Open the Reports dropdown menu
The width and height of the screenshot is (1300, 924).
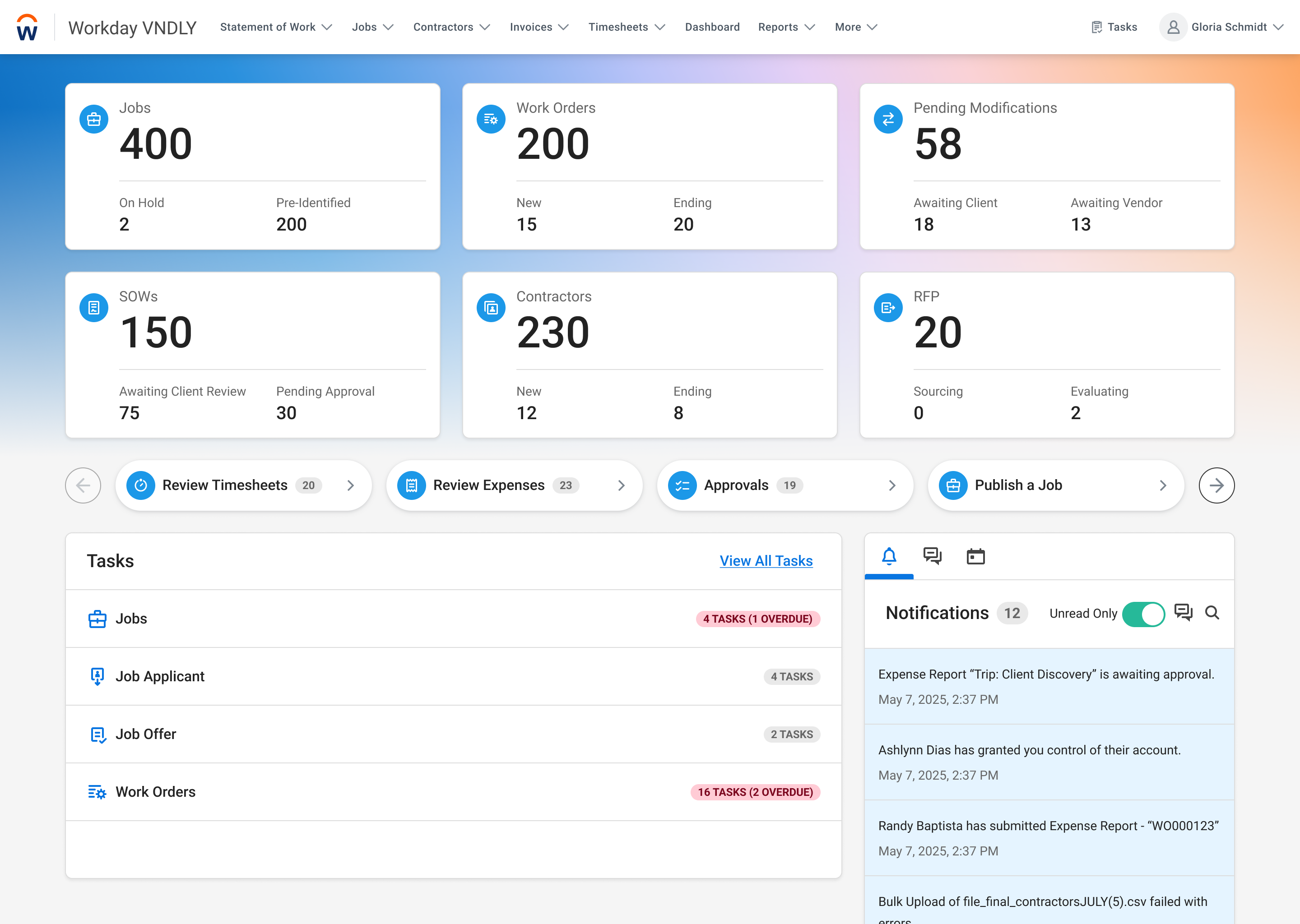click(786, 27)
